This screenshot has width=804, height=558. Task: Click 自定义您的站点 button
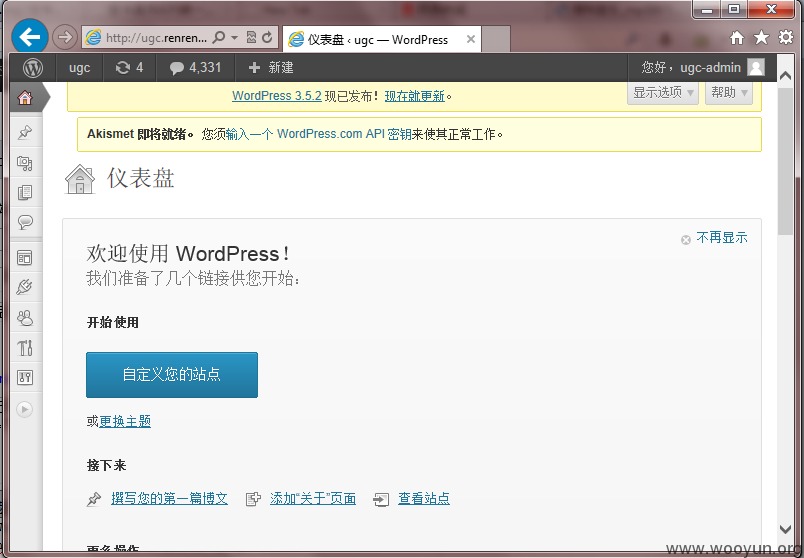(x=172, y=375)
